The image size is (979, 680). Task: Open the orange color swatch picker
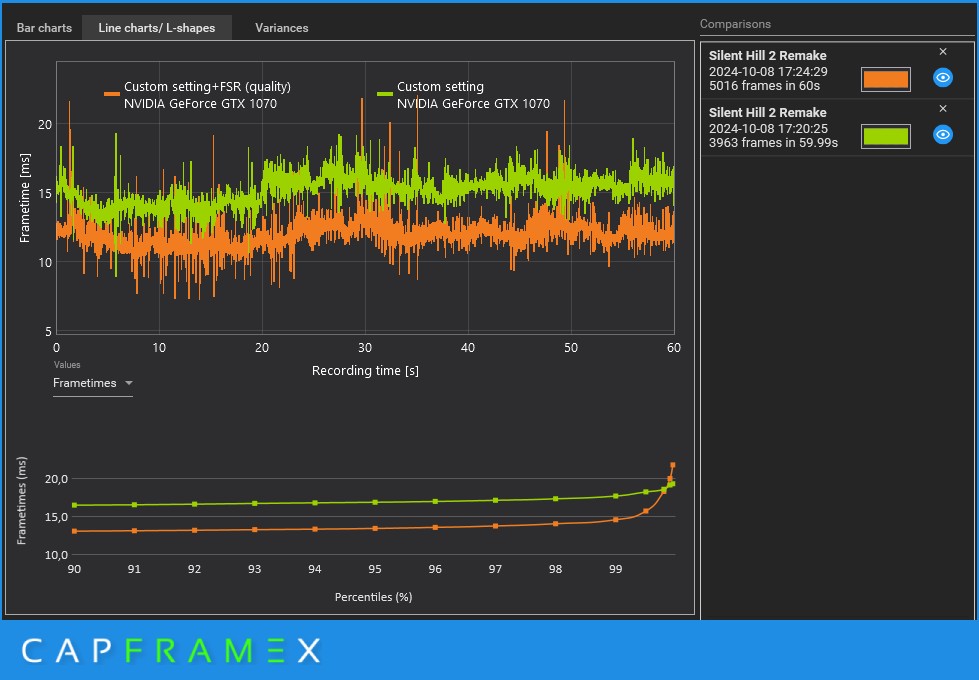pos(885,79)
